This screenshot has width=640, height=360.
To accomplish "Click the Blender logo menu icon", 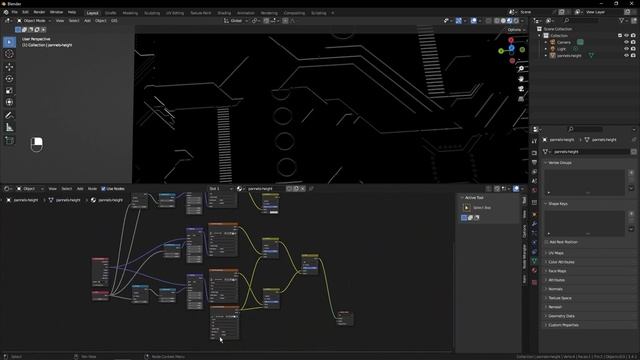I will coord(6,12).
